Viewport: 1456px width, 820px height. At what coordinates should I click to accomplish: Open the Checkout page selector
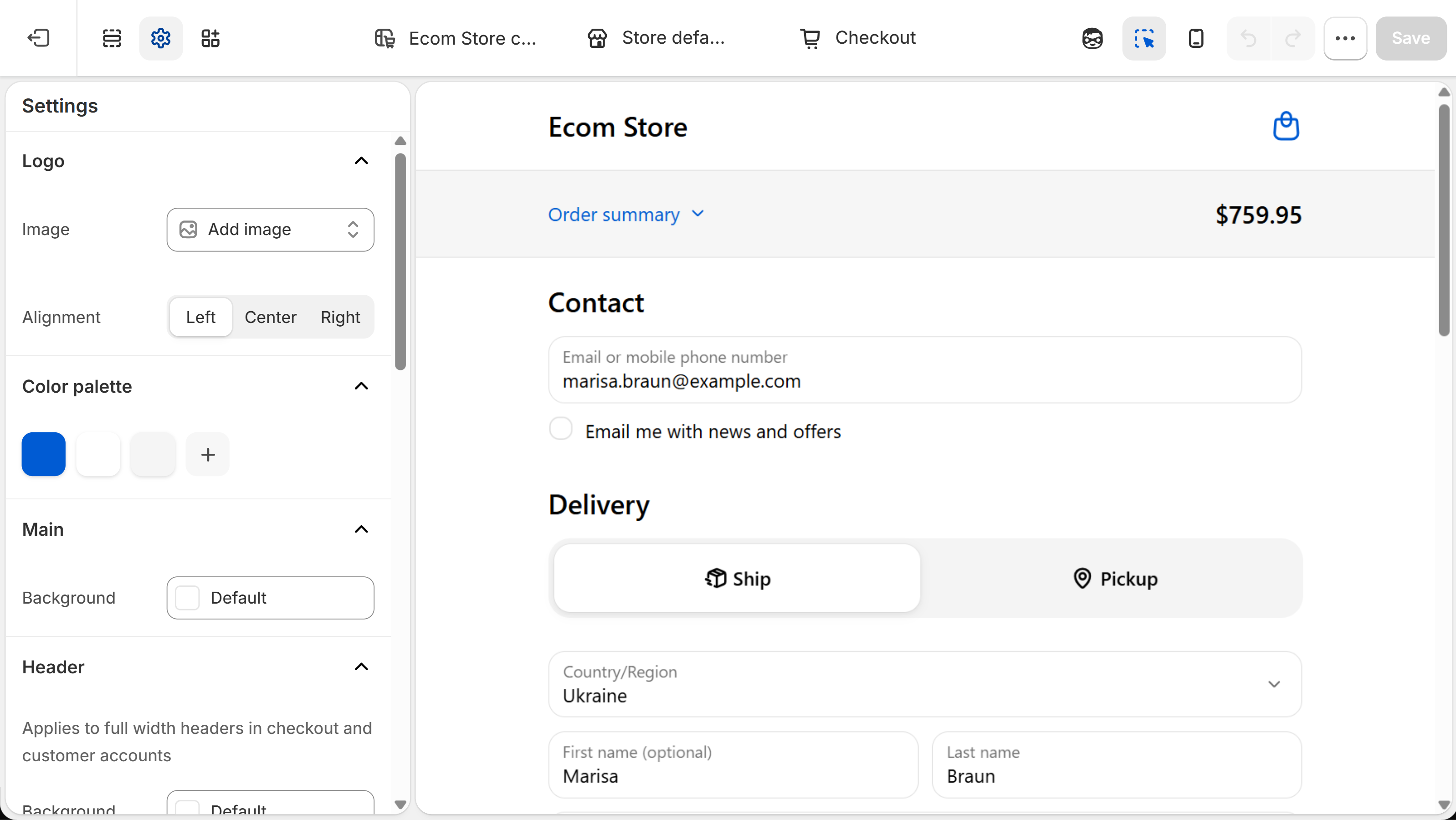tap(857, 38)
